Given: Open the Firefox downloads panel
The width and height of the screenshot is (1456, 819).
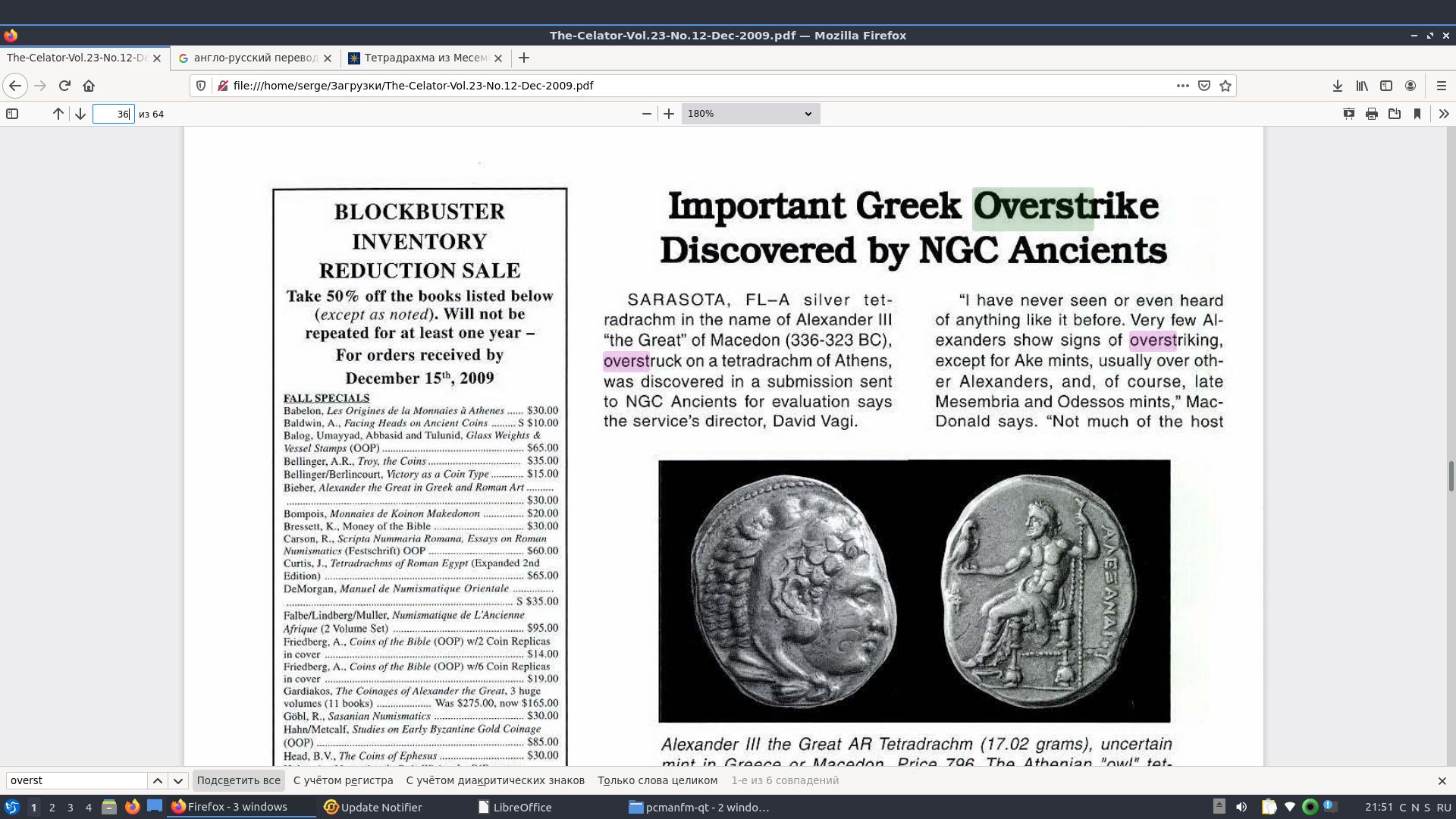Looking at the screenshot, I should click(1338, 86).
